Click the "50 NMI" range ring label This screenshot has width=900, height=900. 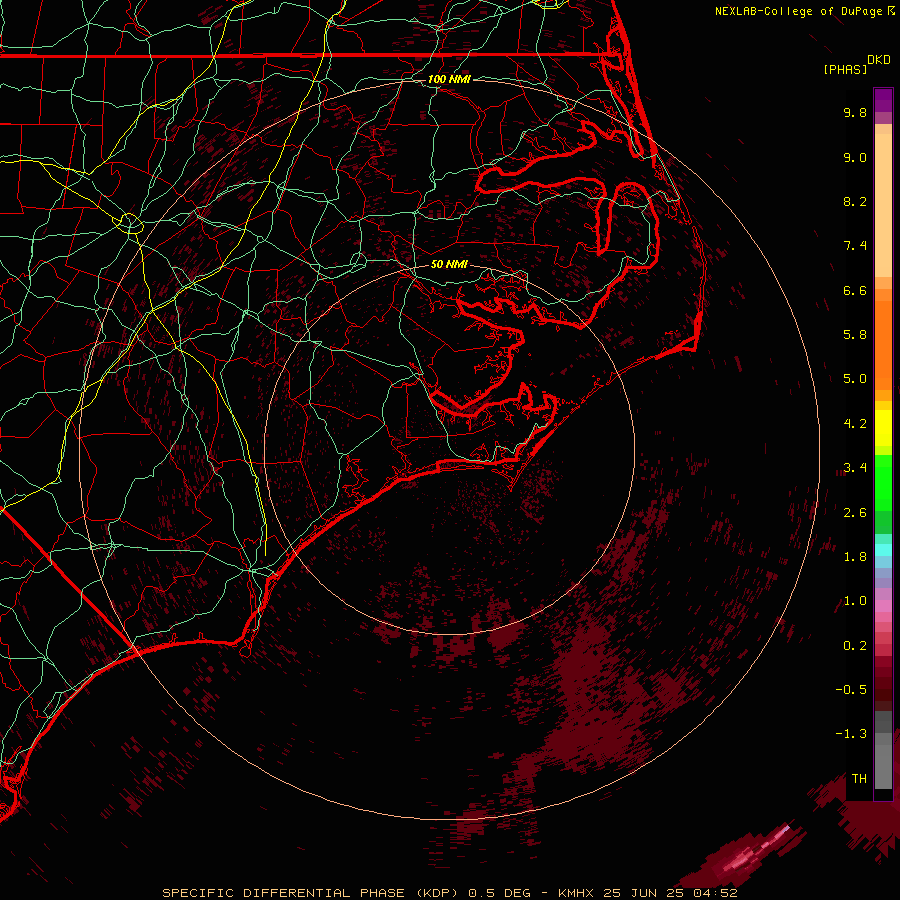pyautogui.click(x=449, y=264)
